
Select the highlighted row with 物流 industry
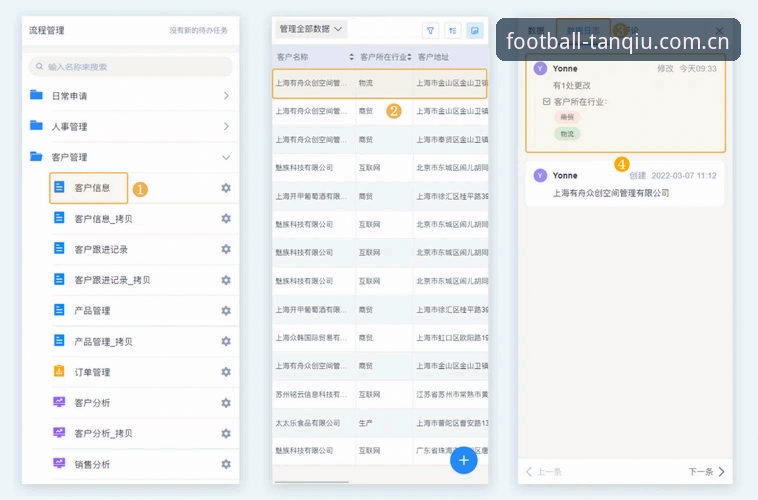tap(379, 83)
